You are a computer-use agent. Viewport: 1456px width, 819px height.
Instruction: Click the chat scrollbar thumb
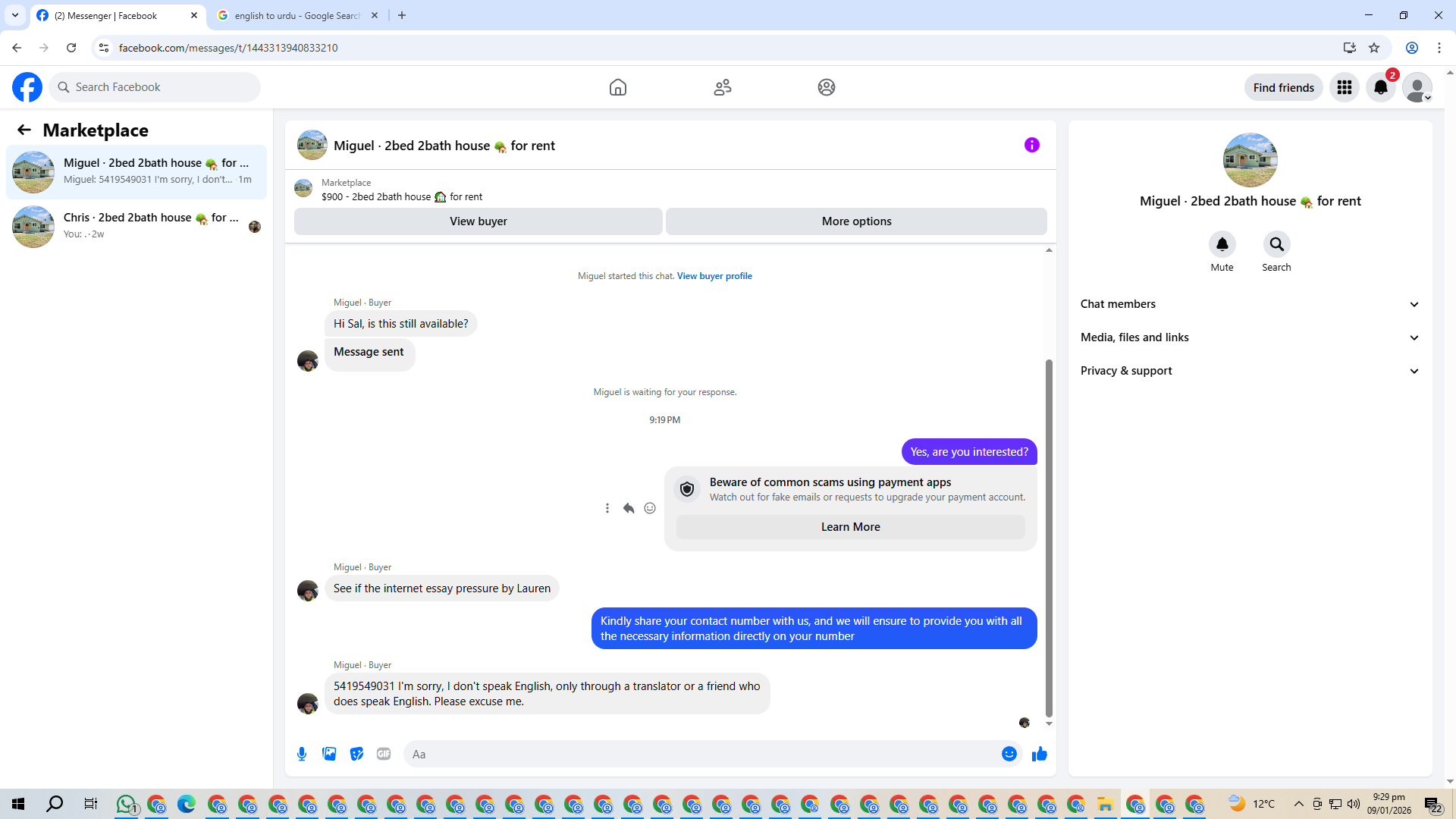click(x=1049, y=538)
